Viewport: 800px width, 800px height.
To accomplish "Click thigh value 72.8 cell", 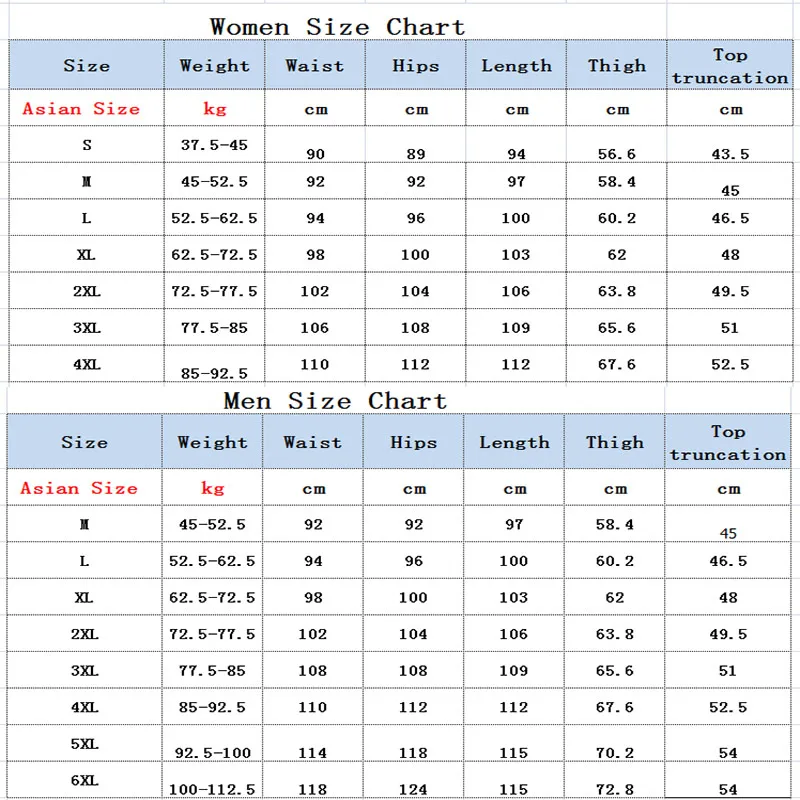I will point(615,789).
